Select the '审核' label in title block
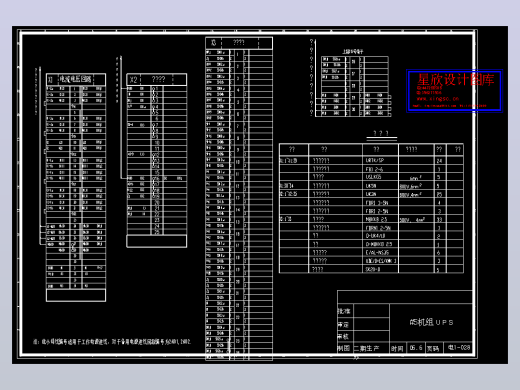The height and width of the screenshot is (390, 520). click(x=343, y=336)
